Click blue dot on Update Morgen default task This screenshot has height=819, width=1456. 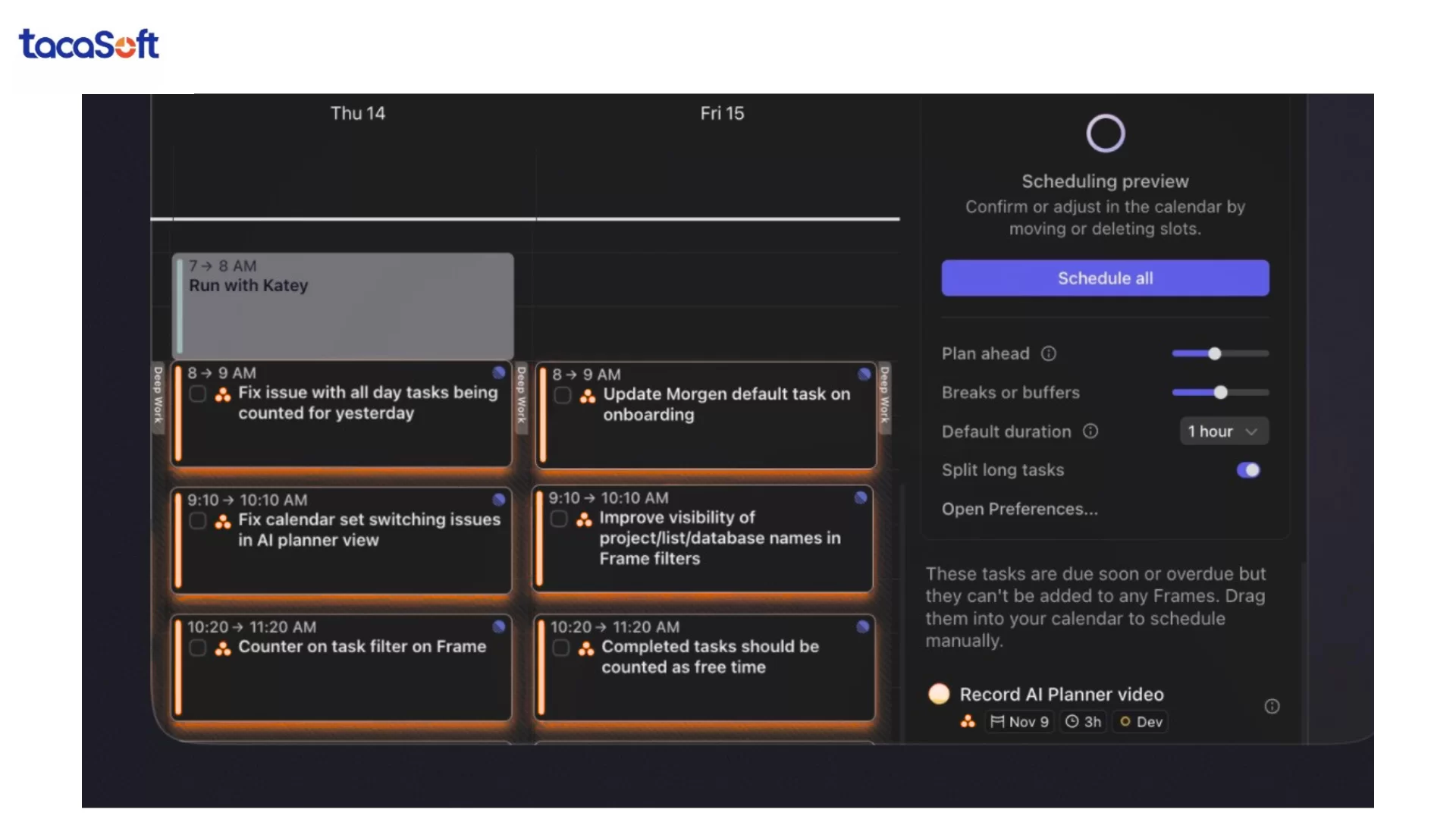864,374
